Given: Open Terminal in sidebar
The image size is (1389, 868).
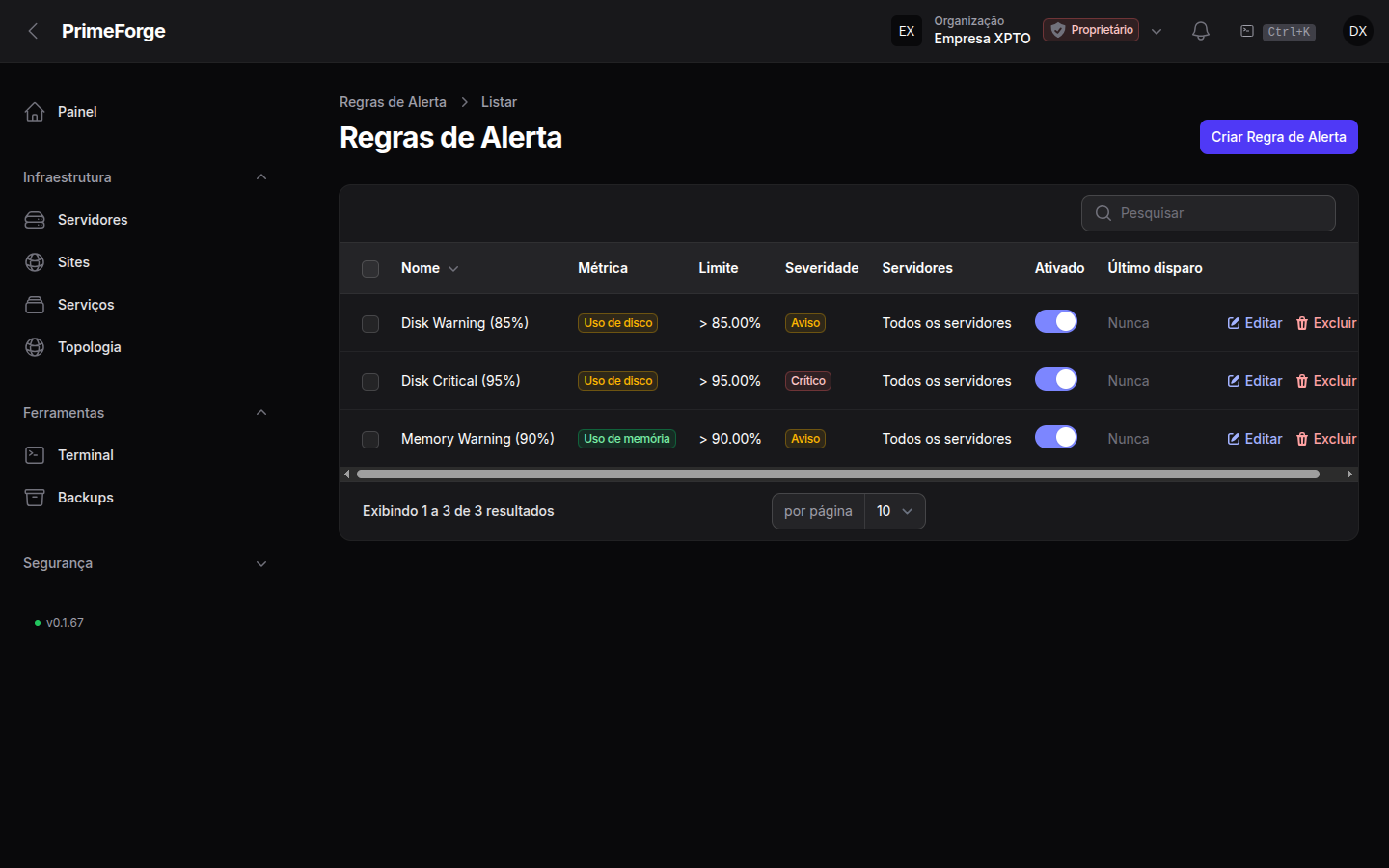Looking at the screenshot, I should 147,455.
